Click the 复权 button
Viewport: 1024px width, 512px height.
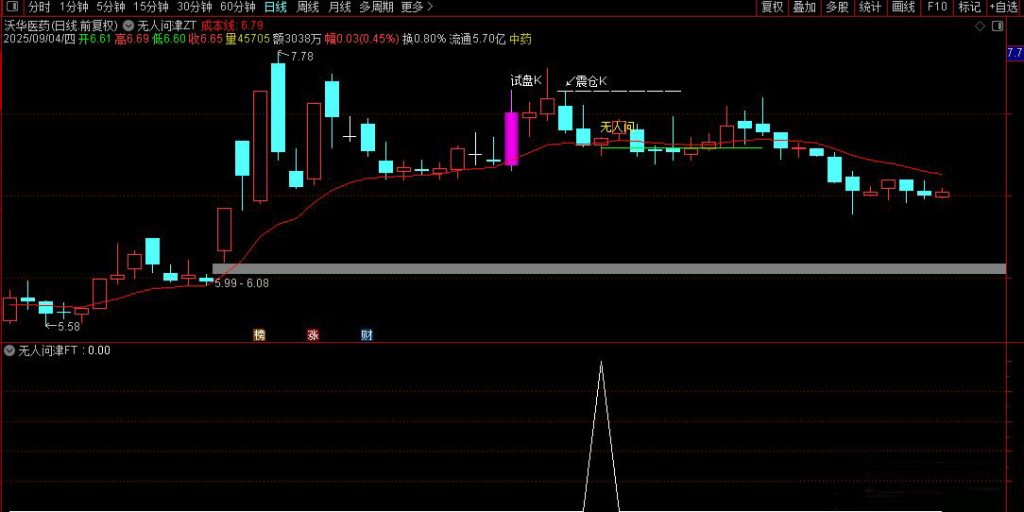coord(772,7)
